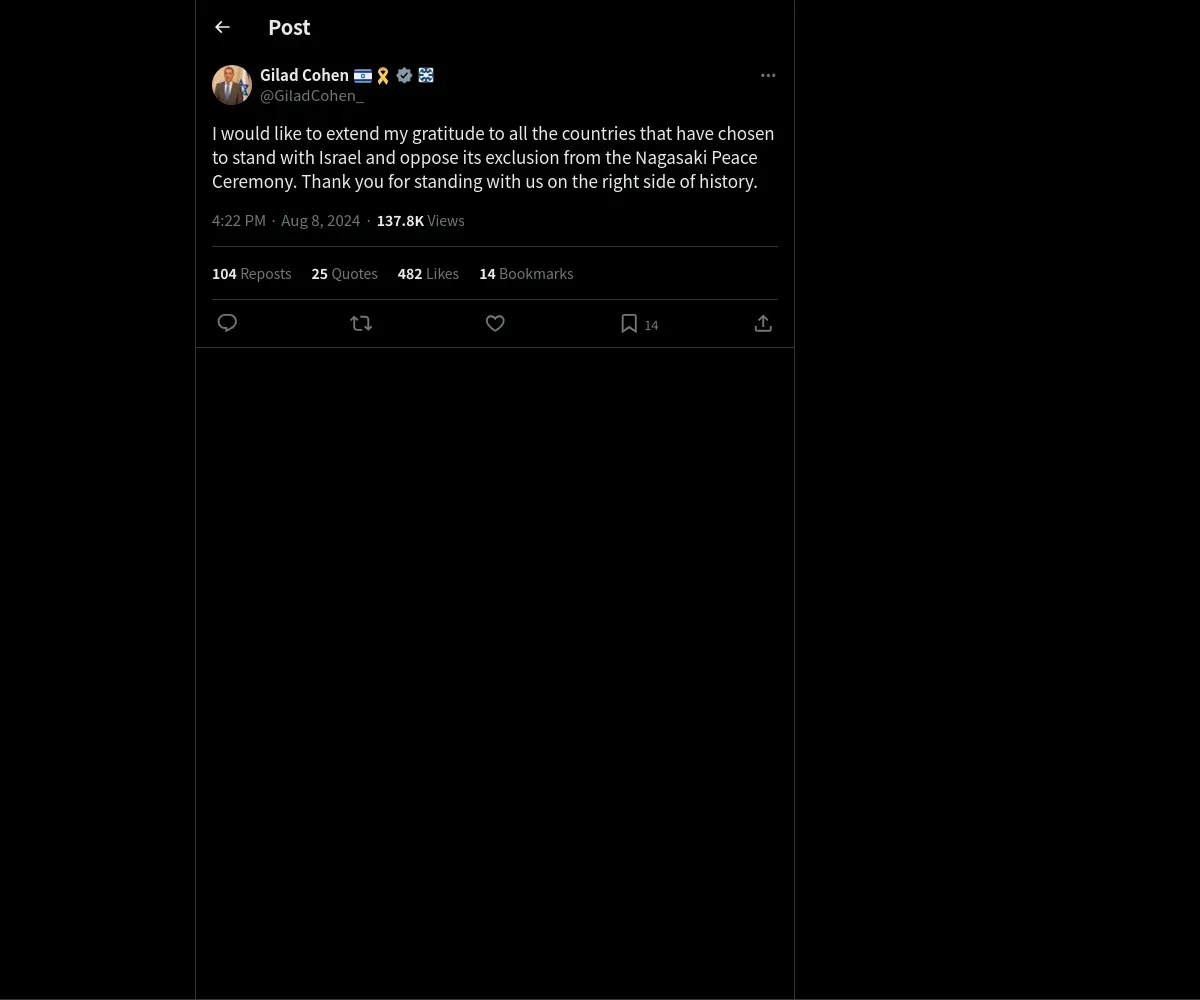Click the repost arrows icon
This screenshot has height=1000, width=1200.
pos(361,323)
